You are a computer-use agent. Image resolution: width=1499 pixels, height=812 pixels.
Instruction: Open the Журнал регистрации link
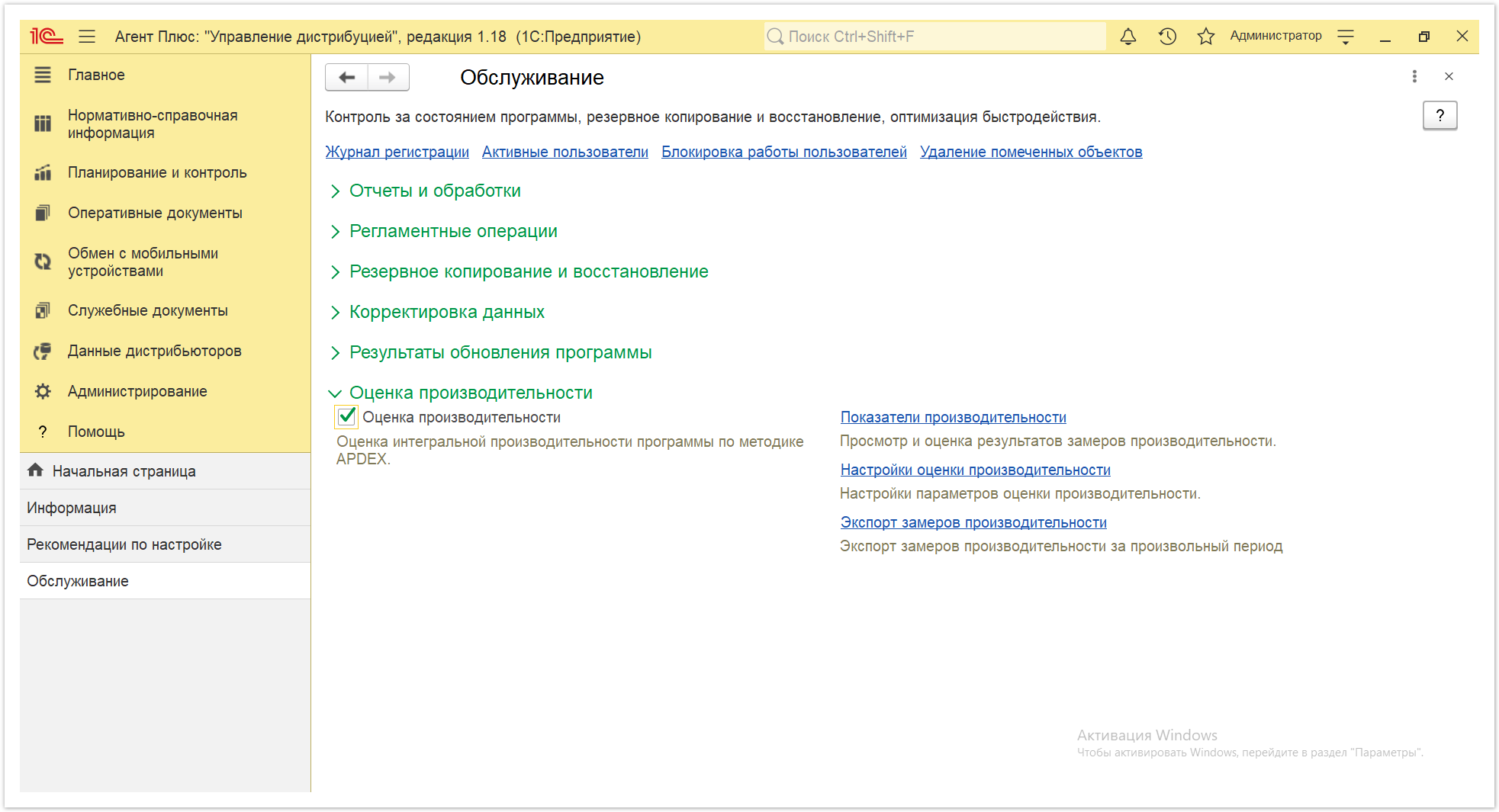[x=397, y=152]
